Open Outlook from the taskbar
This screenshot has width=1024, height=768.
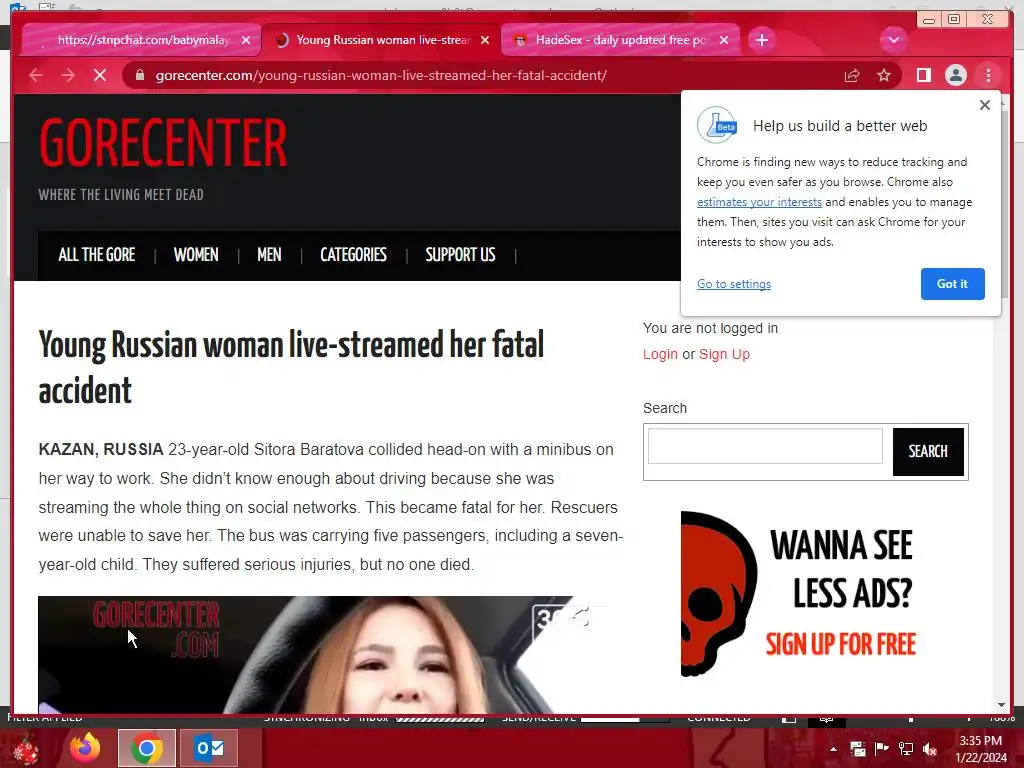[x=209, y=748]
